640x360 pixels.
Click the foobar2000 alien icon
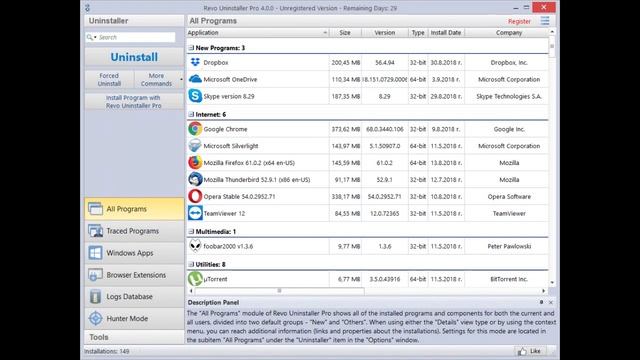[195, 246]
